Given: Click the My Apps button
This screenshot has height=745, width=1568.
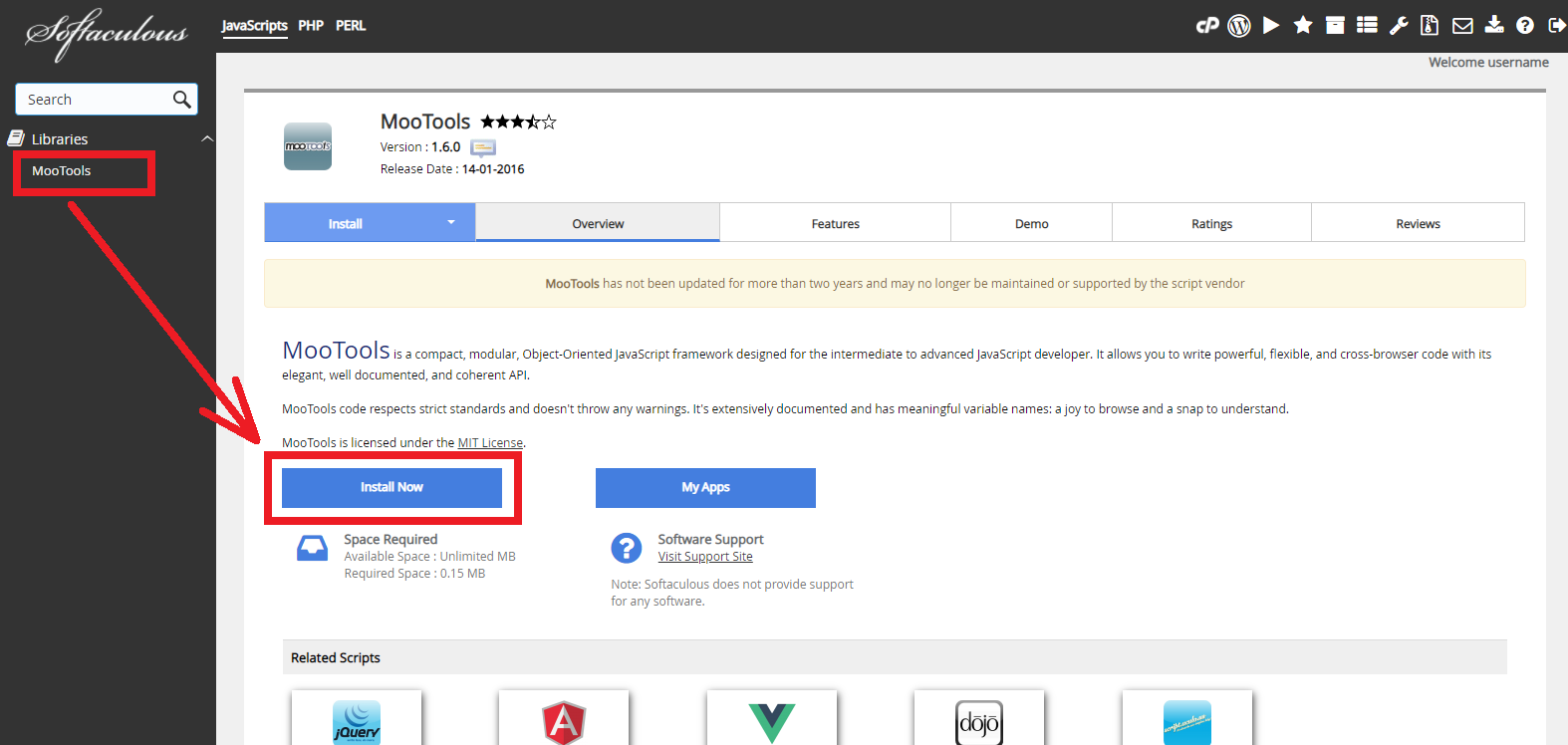Looking at the screenshot, I should 705,487.
